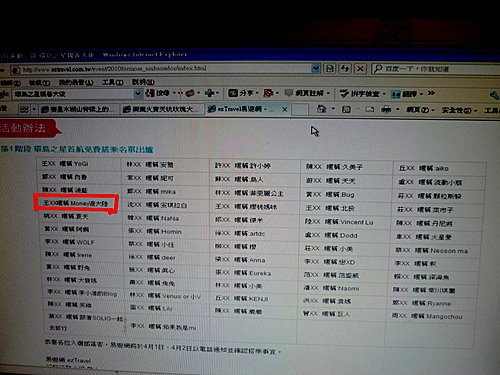The width and height of the screenshot is (500, 375).
Task: Click the refresh page icon
Action: pos(345,69)
